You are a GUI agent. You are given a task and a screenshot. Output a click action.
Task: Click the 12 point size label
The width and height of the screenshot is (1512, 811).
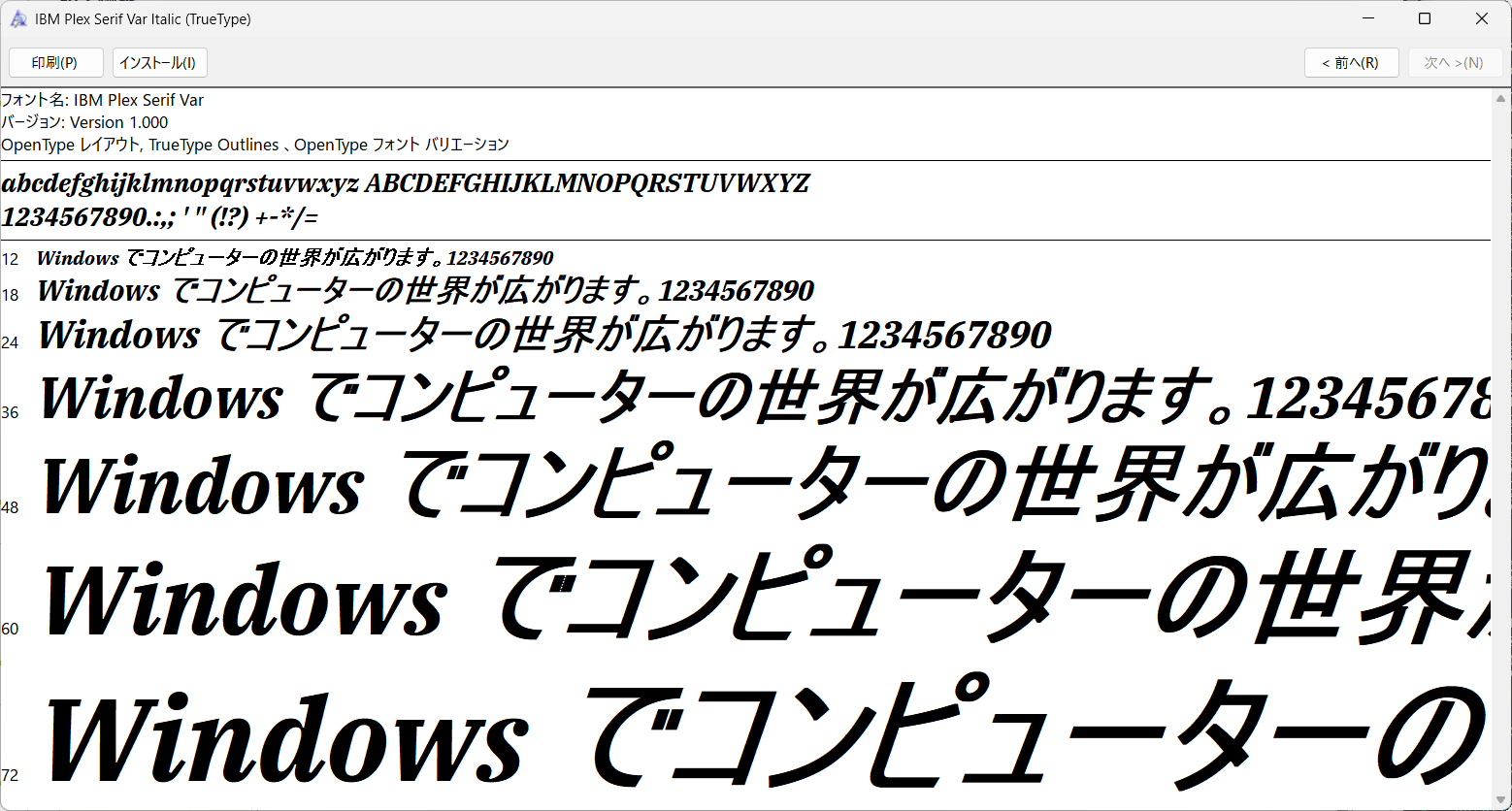[x=10, y=260]
